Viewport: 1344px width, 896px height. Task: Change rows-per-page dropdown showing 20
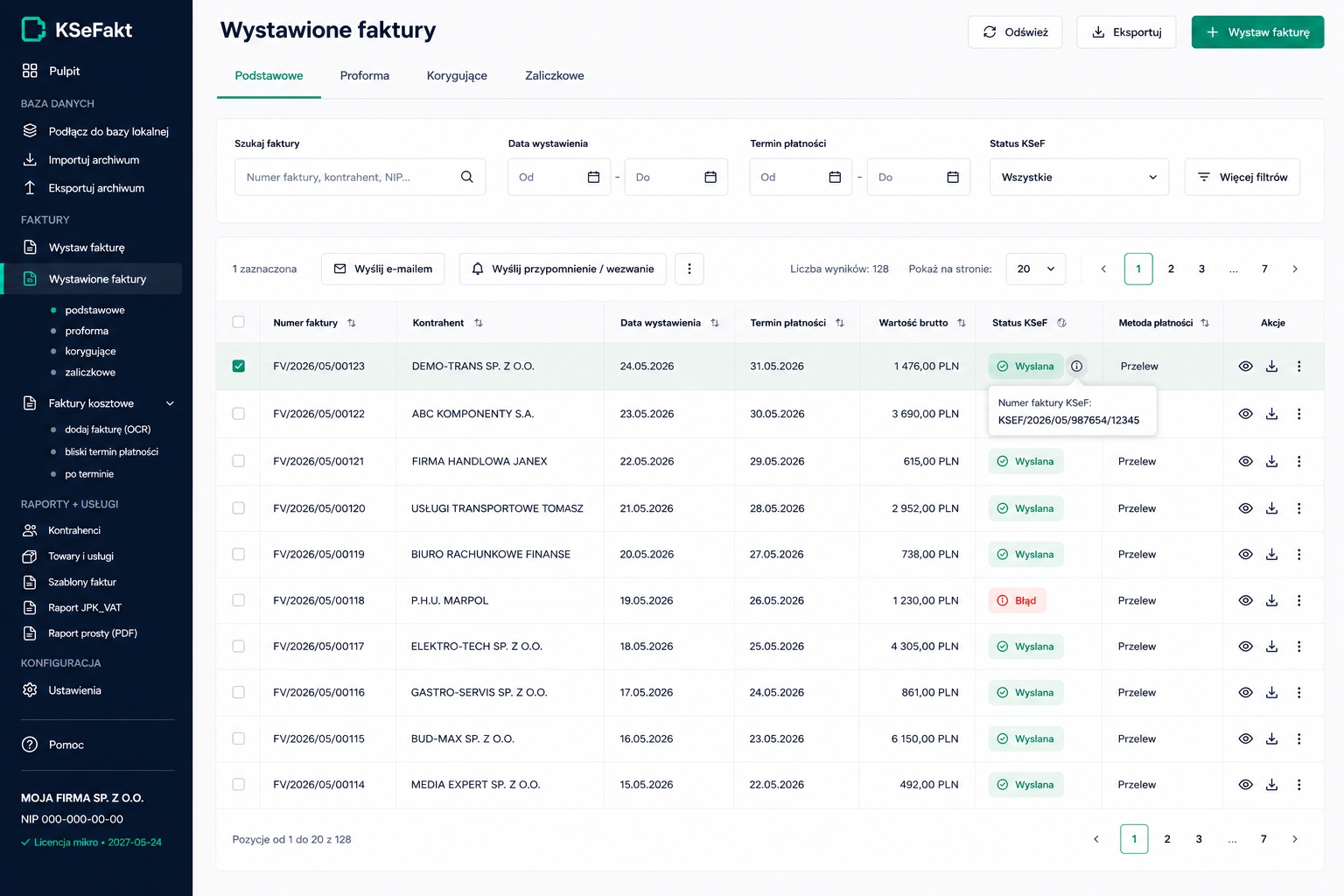[x=1036, y=269]
